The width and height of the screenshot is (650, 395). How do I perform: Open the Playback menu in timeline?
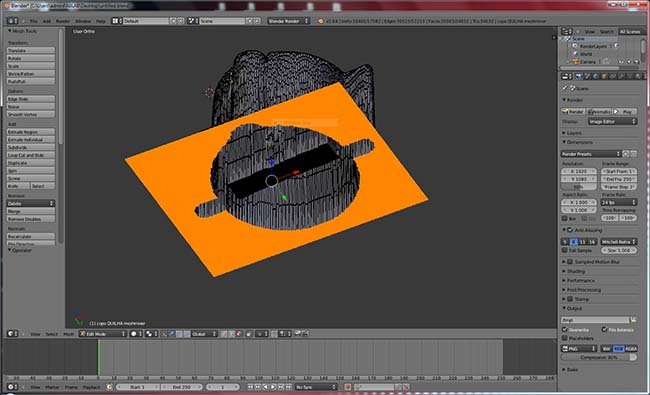(x=91, y=387)
